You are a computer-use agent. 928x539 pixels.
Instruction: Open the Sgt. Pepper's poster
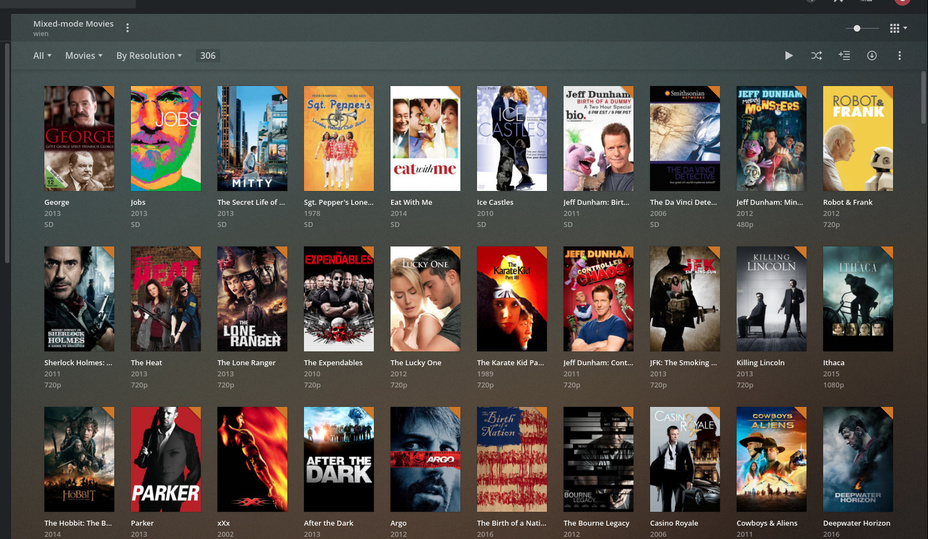[339, 138]
